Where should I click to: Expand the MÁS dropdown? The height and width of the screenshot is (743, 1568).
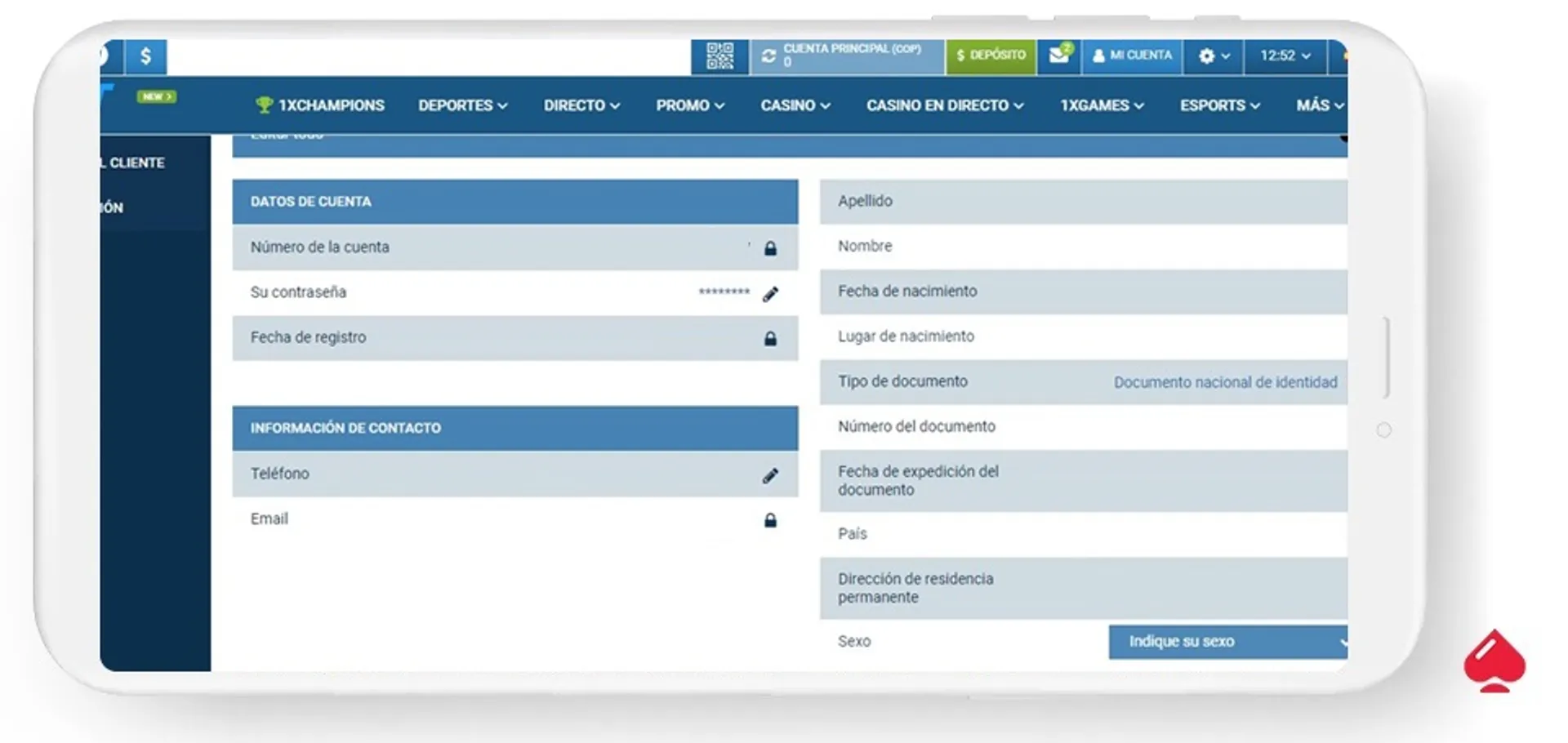(1320, 105)
